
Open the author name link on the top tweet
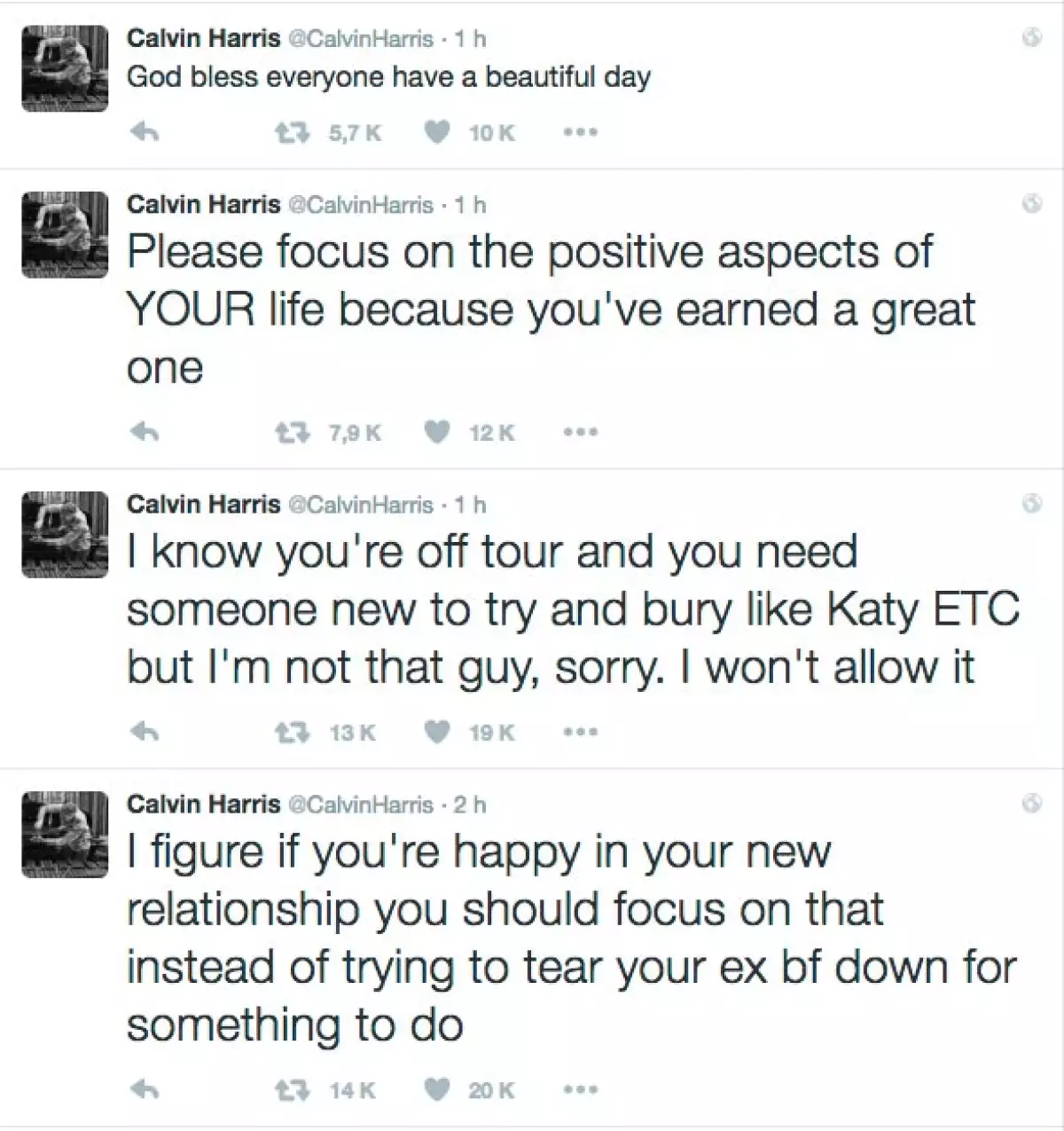tap(203, 38)
